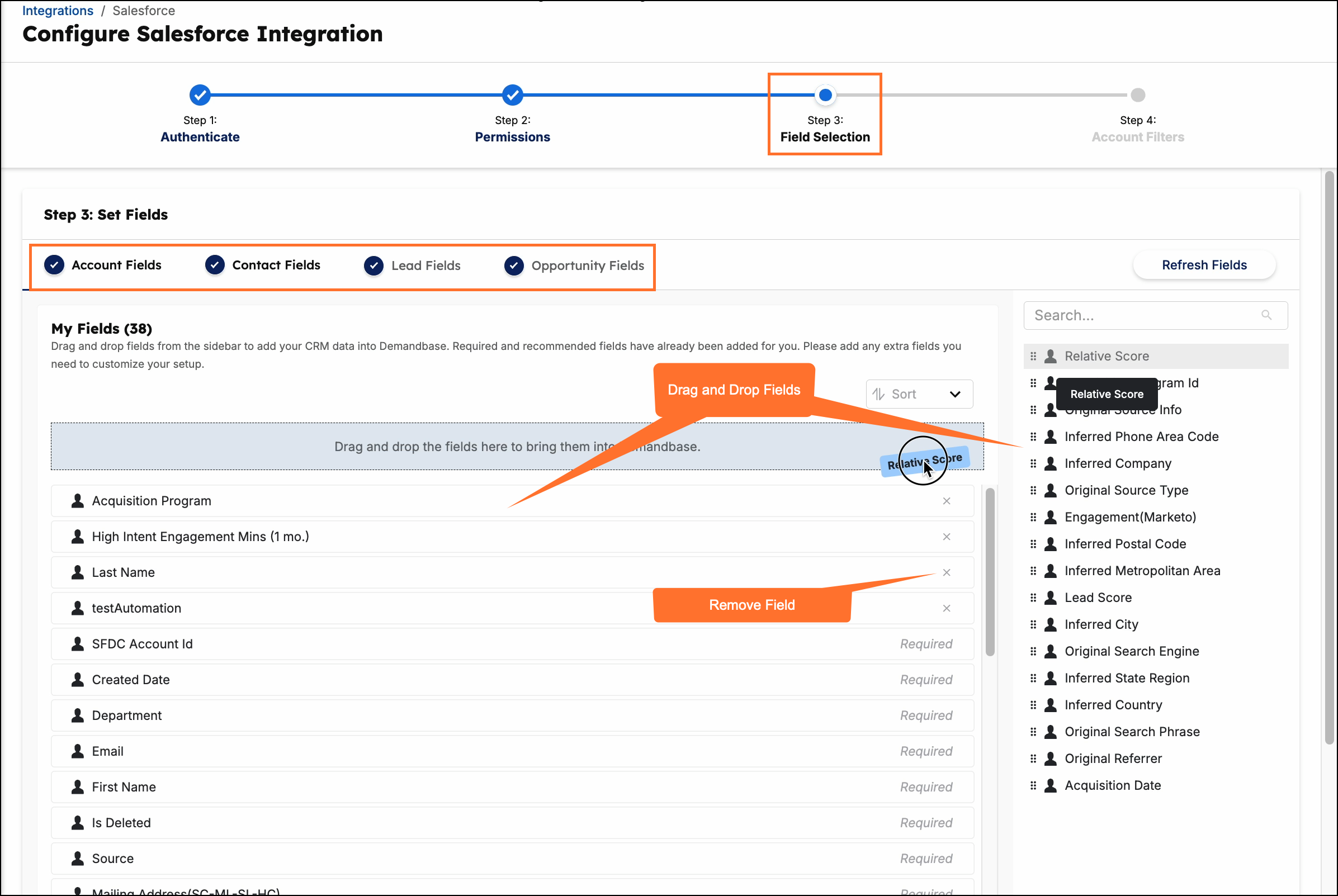Image resolution: width=1338 pixels, height=896 pixels.
Task: Select Inferred Country in sidebar
Action: [x=1113, y=705]
